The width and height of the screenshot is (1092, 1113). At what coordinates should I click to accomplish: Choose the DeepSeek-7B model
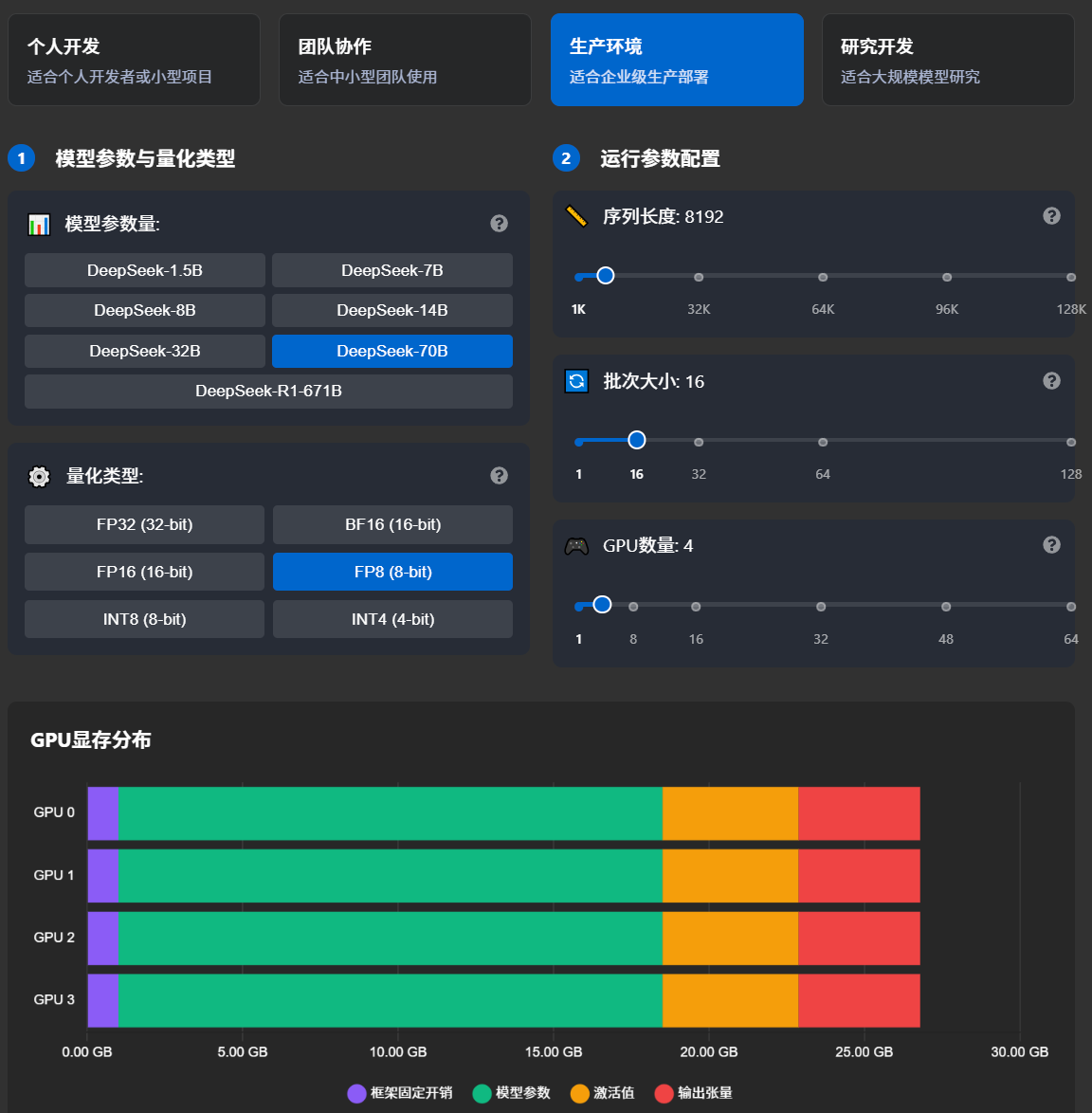(x=392, y=270)
